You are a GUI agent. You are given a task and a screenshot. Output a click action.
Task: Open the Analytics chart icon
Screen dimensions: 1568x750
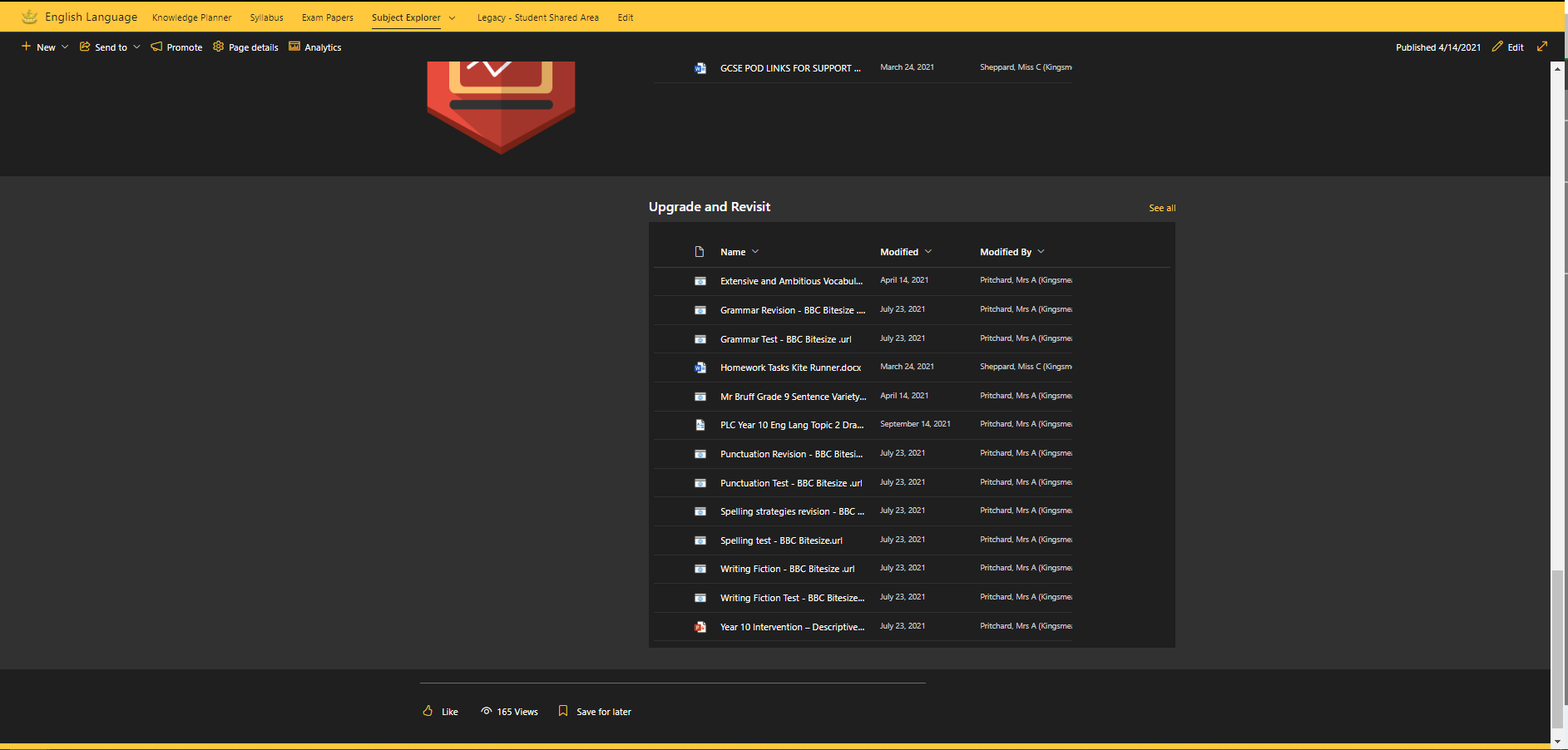(x=294, y=47)
